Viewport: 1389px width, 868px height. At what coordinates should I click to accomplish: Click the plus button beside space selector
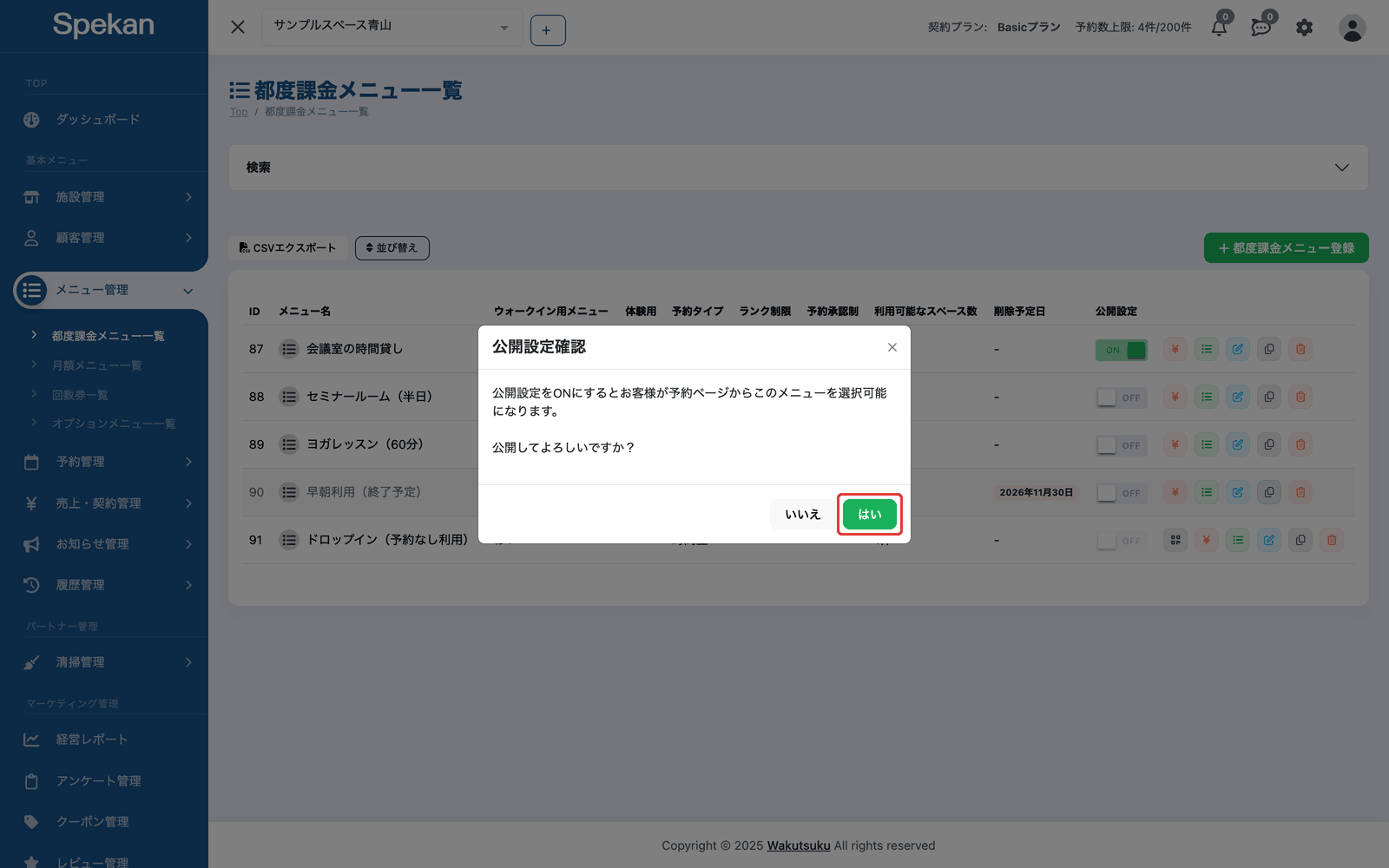point(548,30)
